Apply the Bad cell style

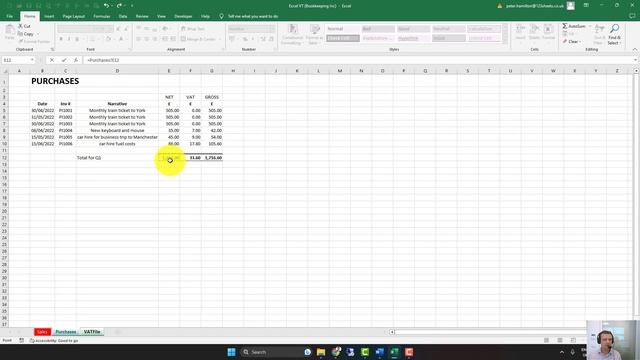pos(378,29)
